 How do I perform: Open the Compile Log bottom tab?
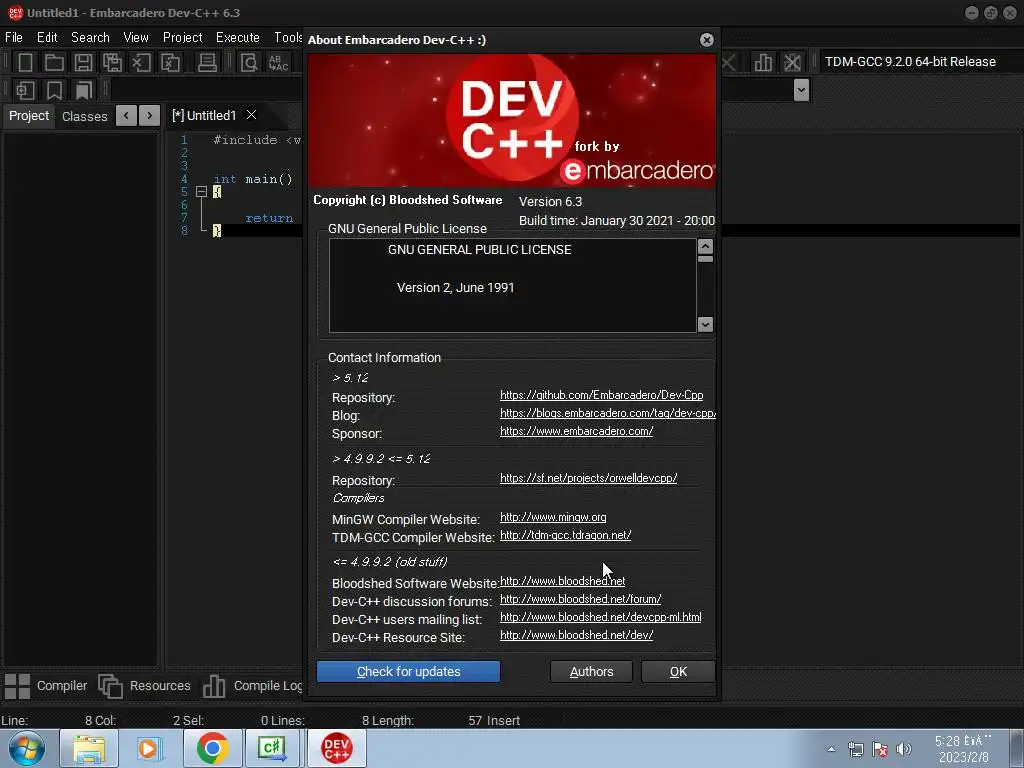[252, 686]
